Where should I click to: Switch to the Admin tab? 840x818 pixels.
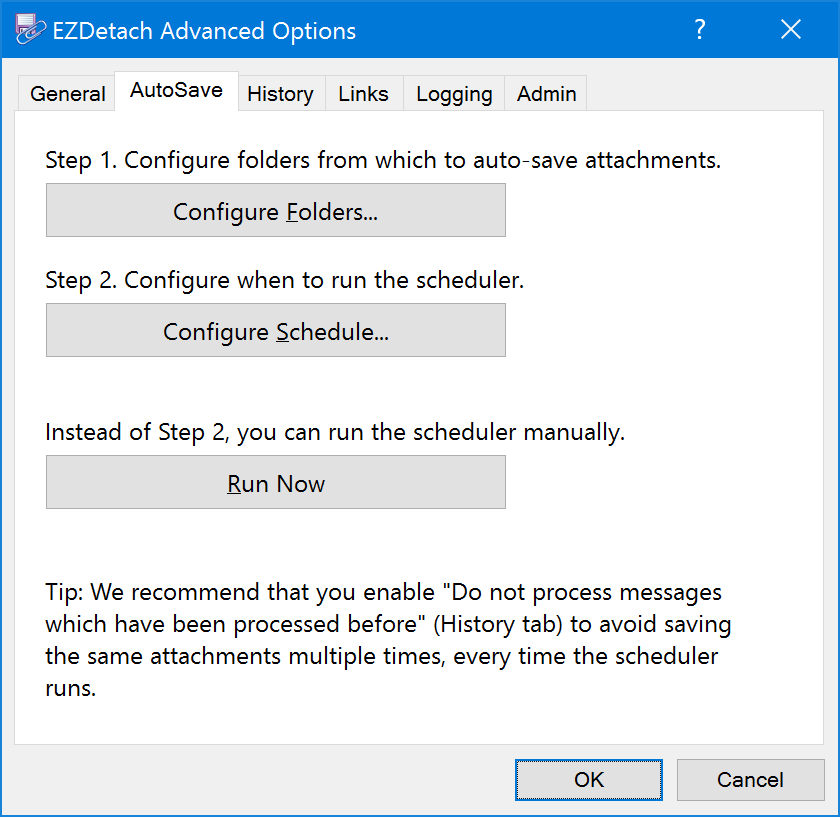[546, 94]
